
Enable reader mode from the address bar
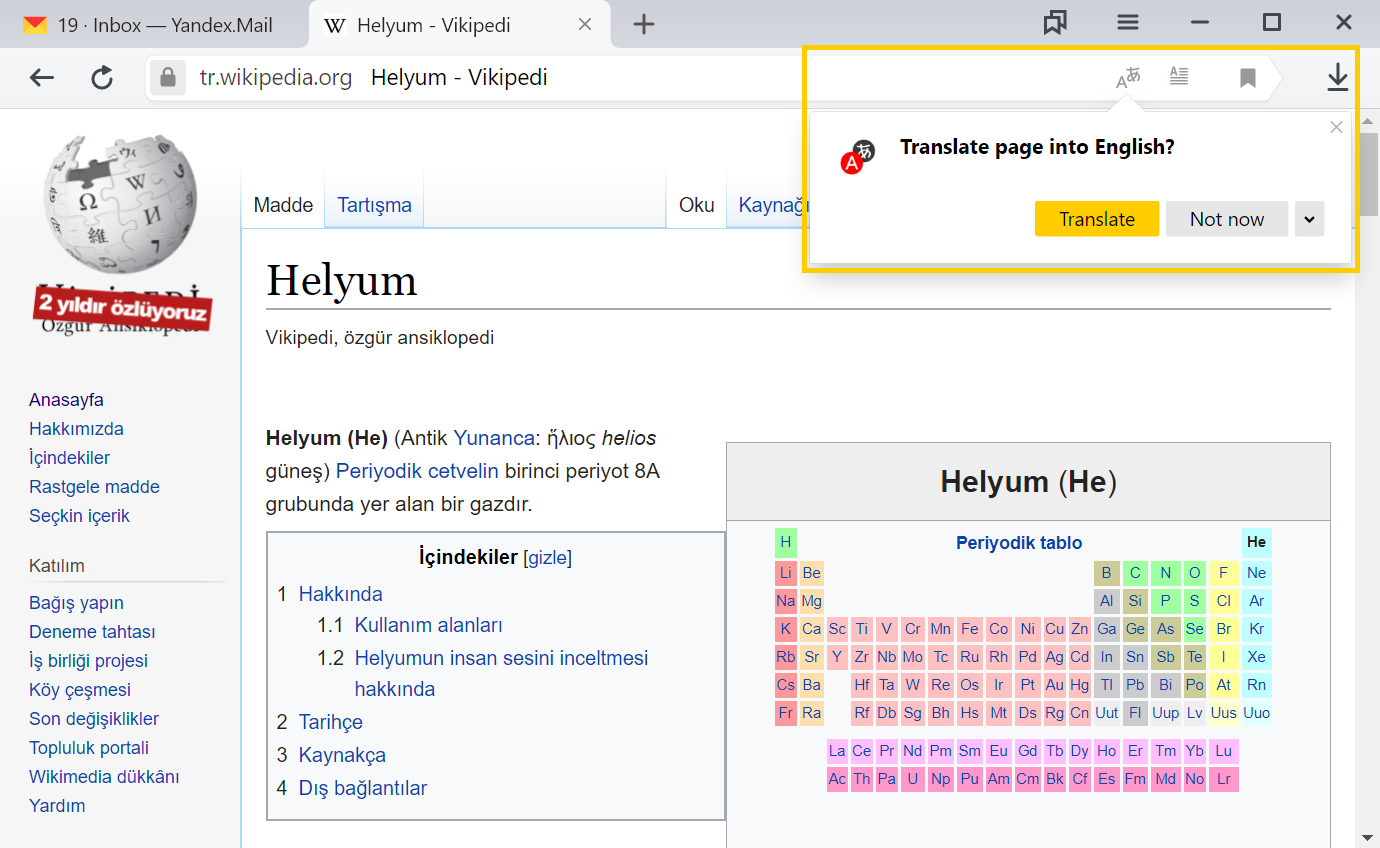point(1179,77)
